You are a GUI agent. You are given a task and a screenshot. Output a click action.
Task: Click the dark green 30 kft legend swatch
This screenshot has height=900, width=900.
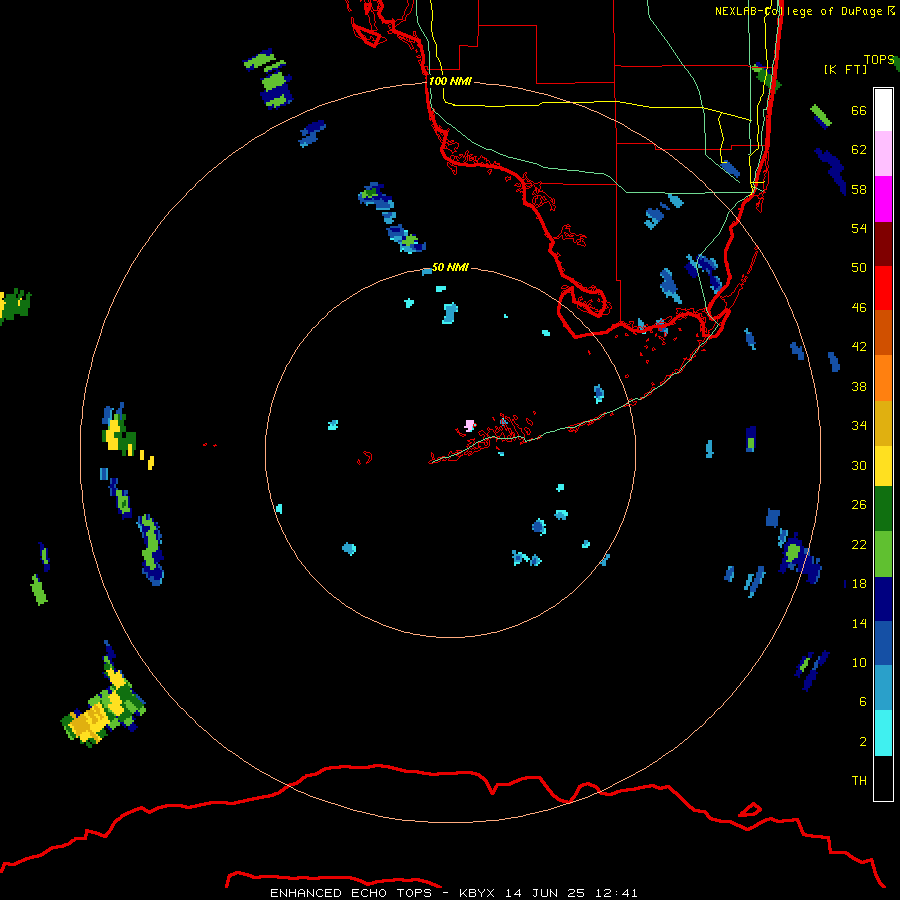[883, 509]
